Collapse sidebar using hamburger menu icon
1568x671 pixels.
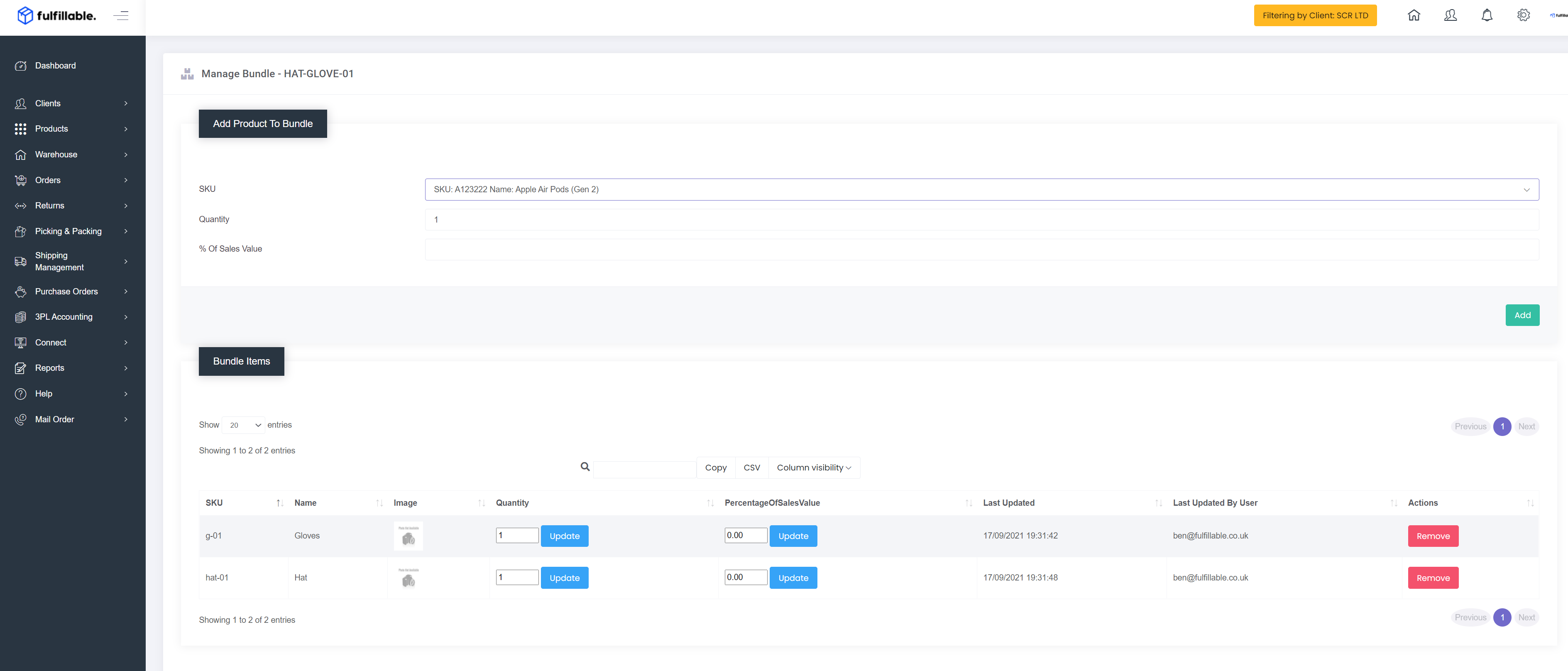click(121, 16)
